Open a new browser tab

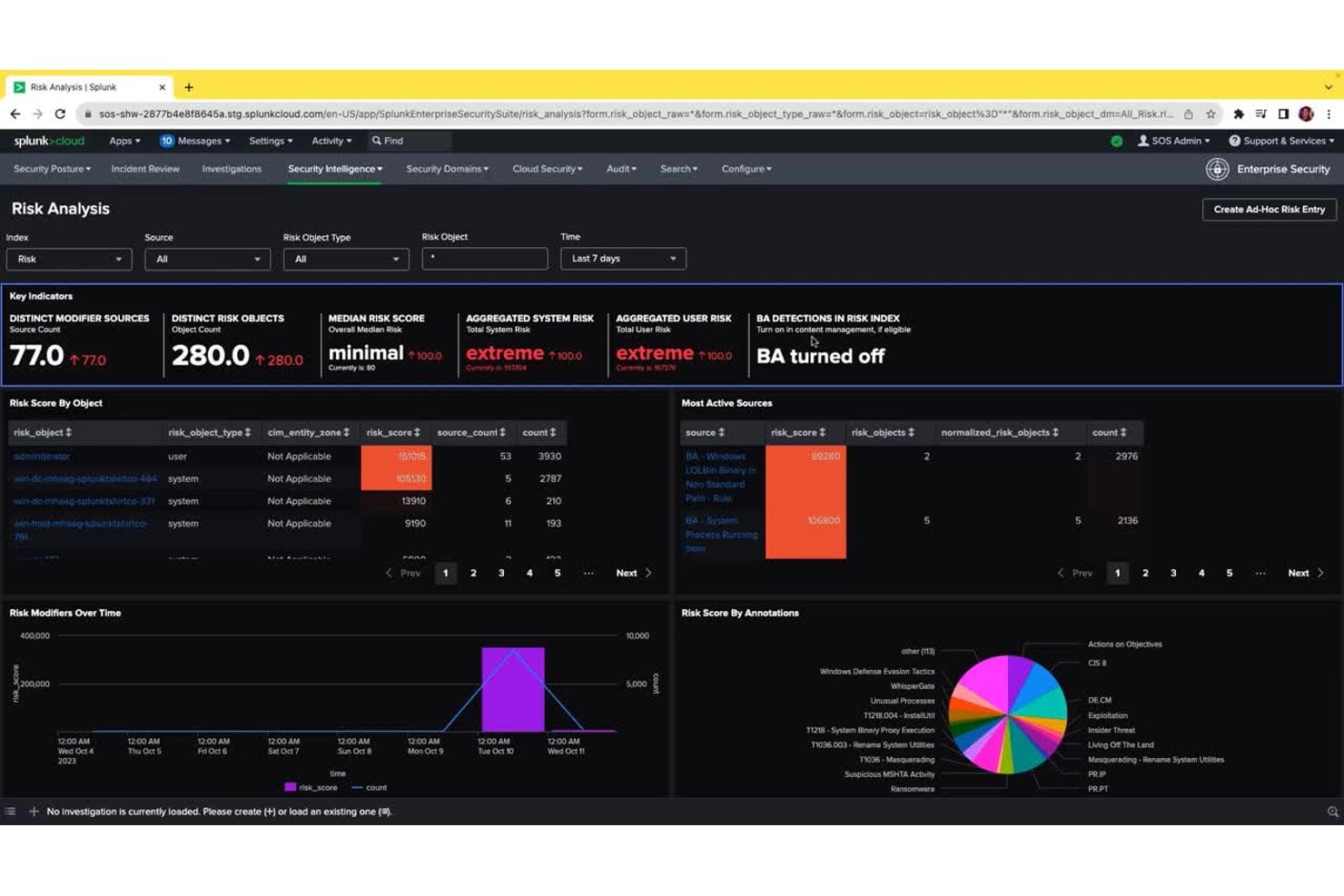[x=189, y=87]
